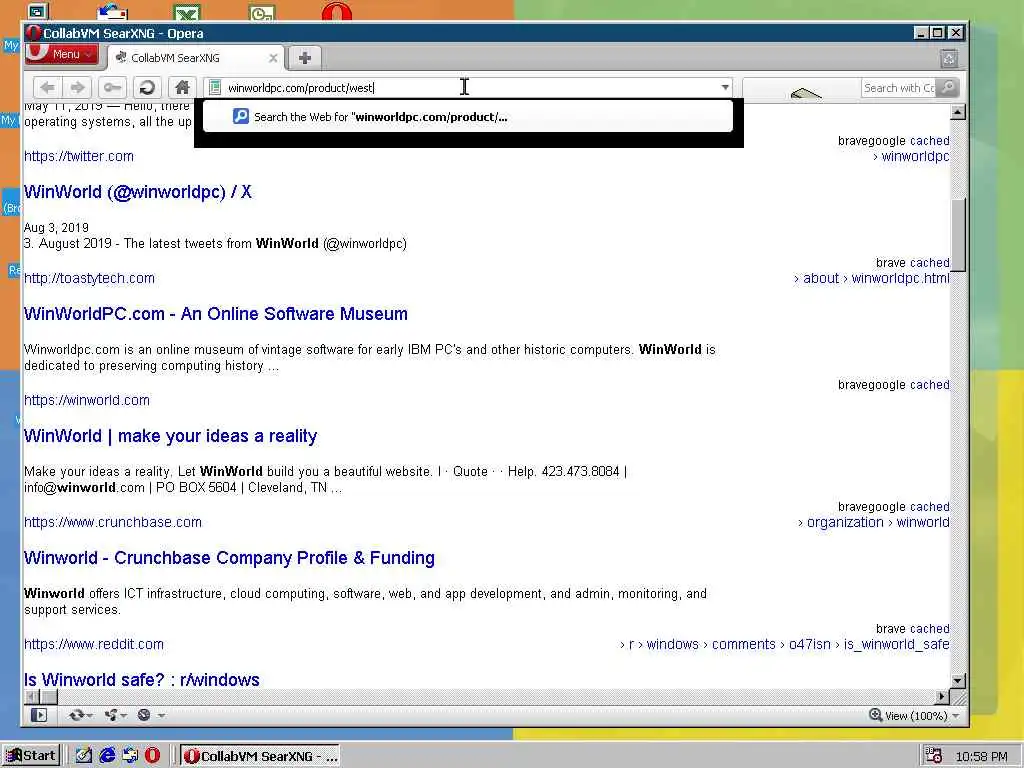Viewport: 1024px width, 768px height.
Task: Open the https://winworld.com link
Action: (x=87, y=400)
